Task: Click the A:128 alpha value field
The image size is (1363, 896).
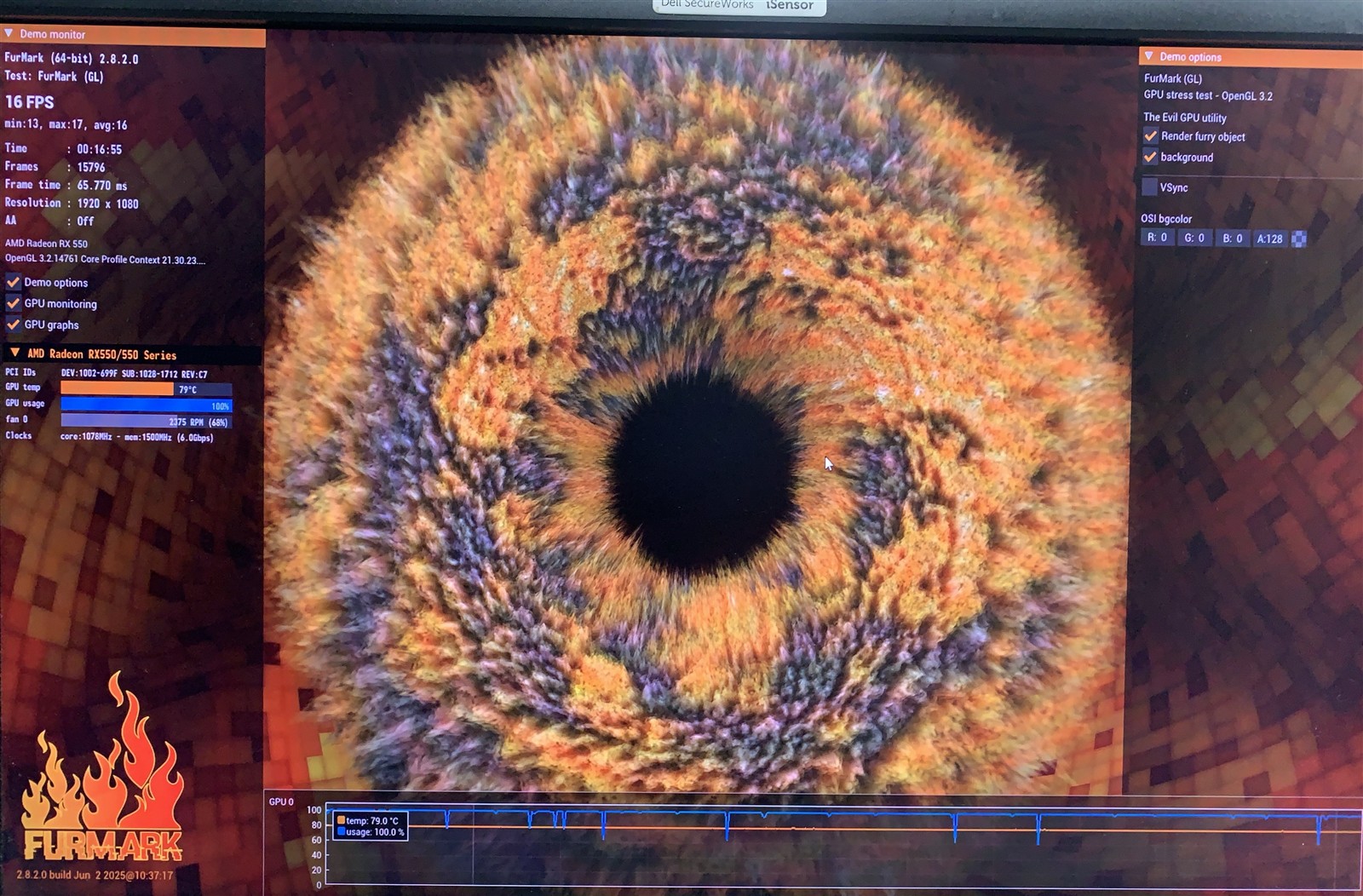Action: pos(1269,239)
